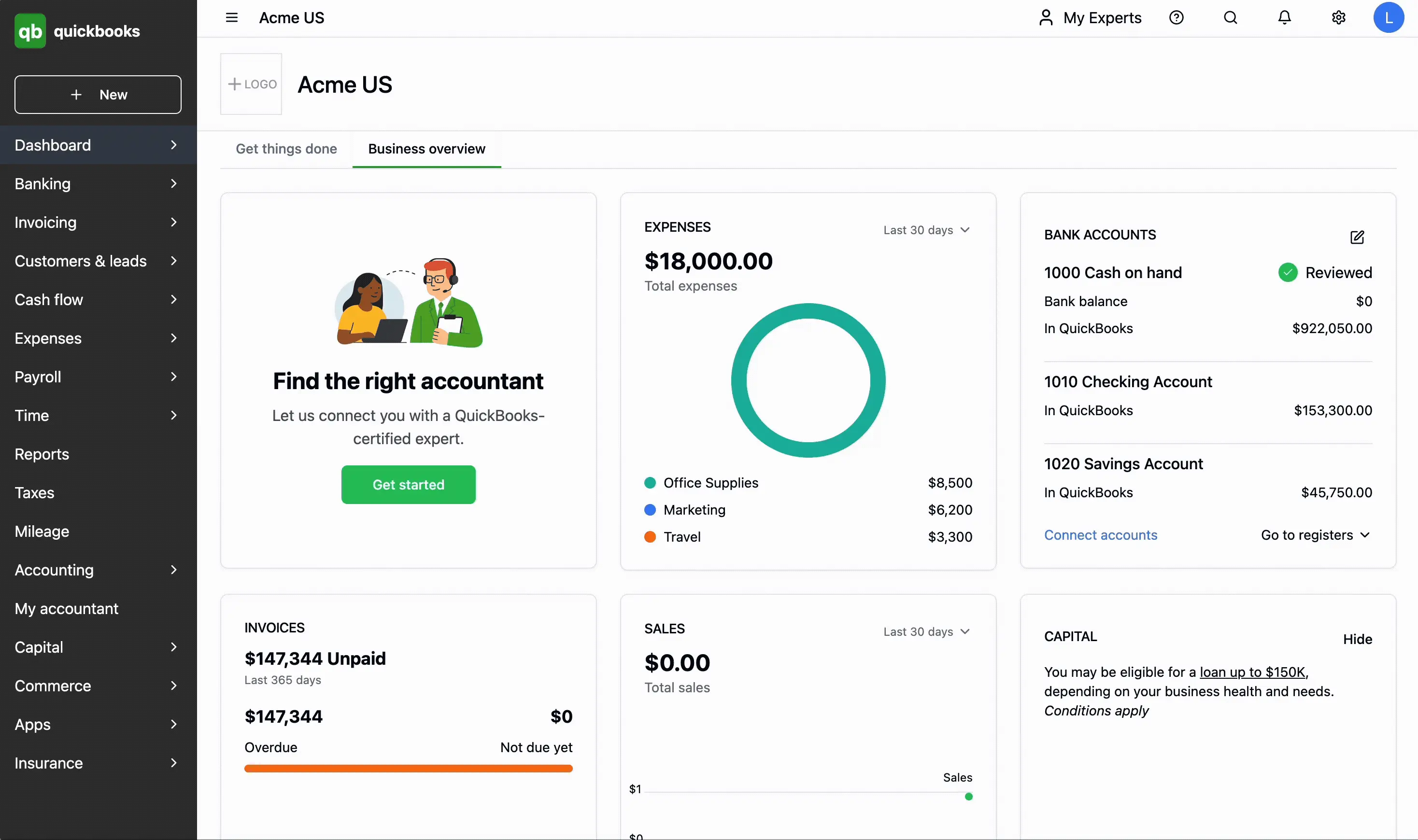This screenshot has height=840, width=1418.
Task: Click the $18,000.00 total expenses amount
Action: pyautogui.click(x=709, y=261)
